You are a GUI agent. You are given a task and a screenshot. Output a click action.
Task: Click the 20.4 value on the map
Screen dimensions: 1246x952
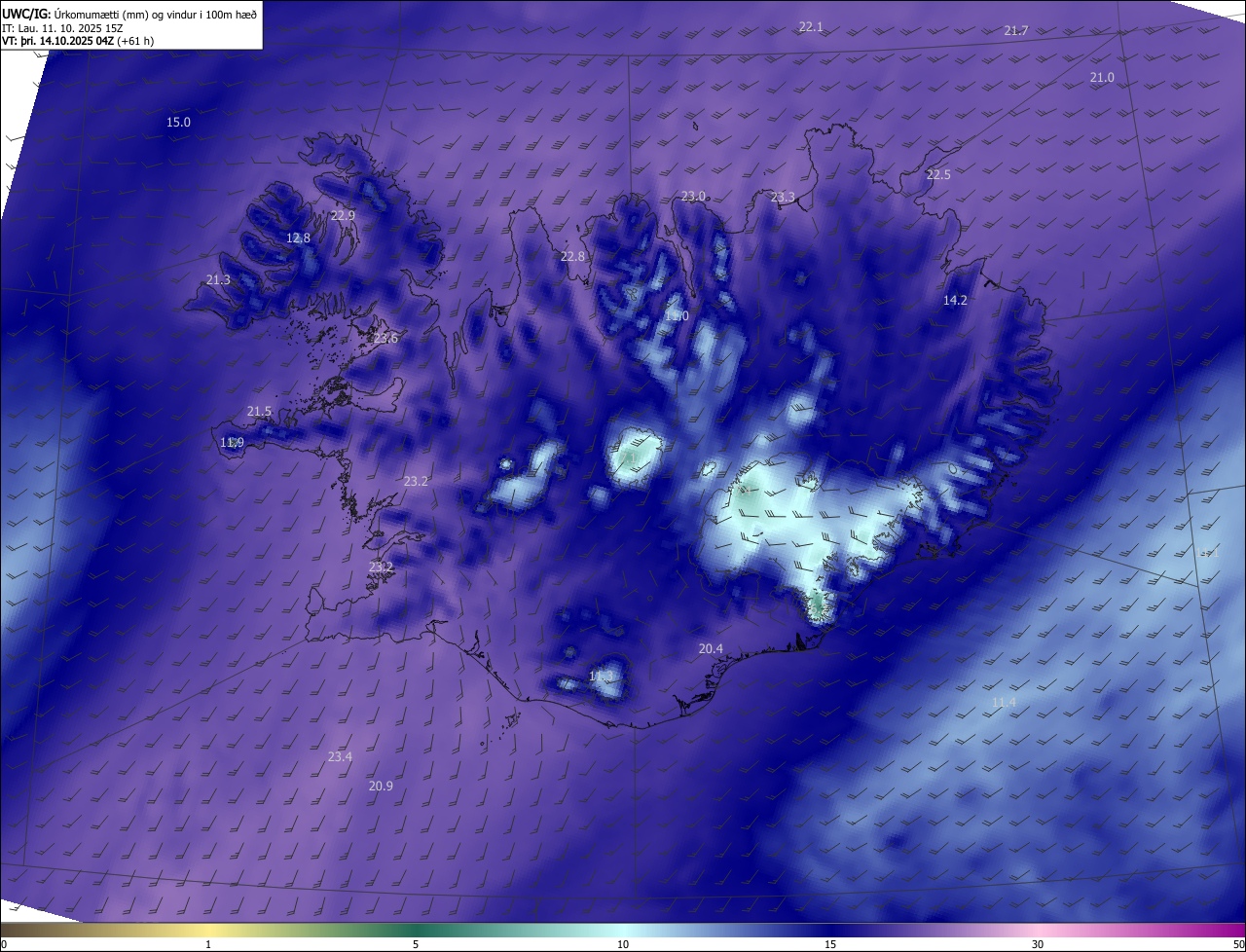pyautogui.click(x=711, y=649)
